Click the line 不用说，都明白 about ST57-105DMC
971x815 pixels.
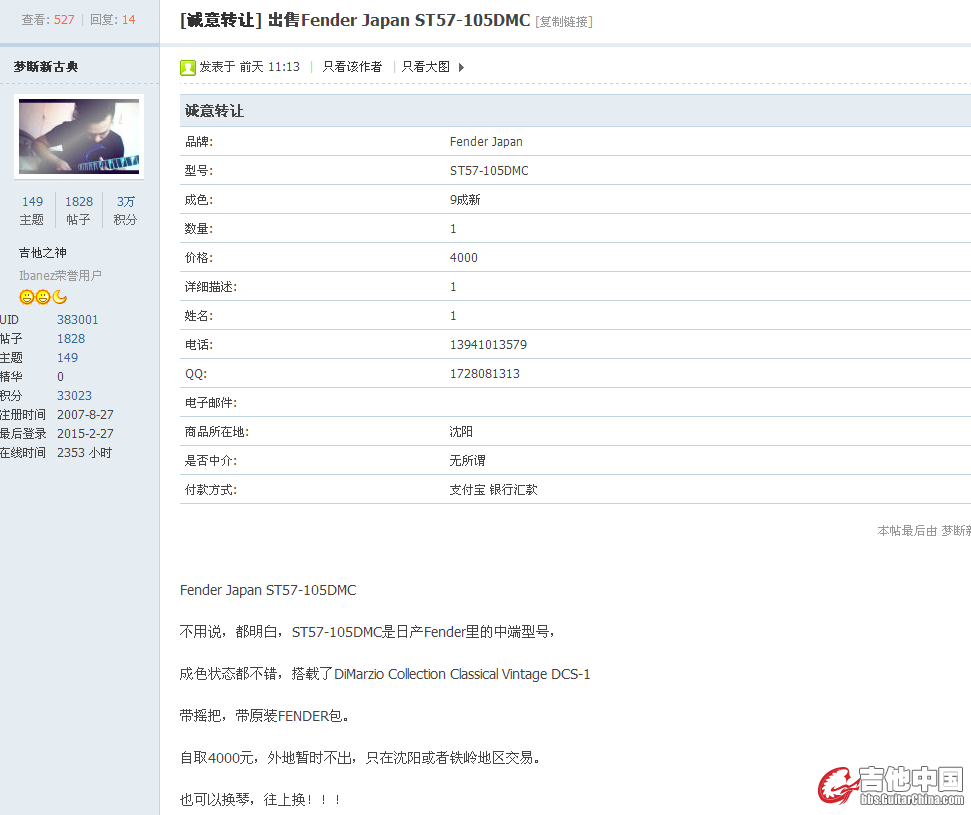(x=367, y=632)
